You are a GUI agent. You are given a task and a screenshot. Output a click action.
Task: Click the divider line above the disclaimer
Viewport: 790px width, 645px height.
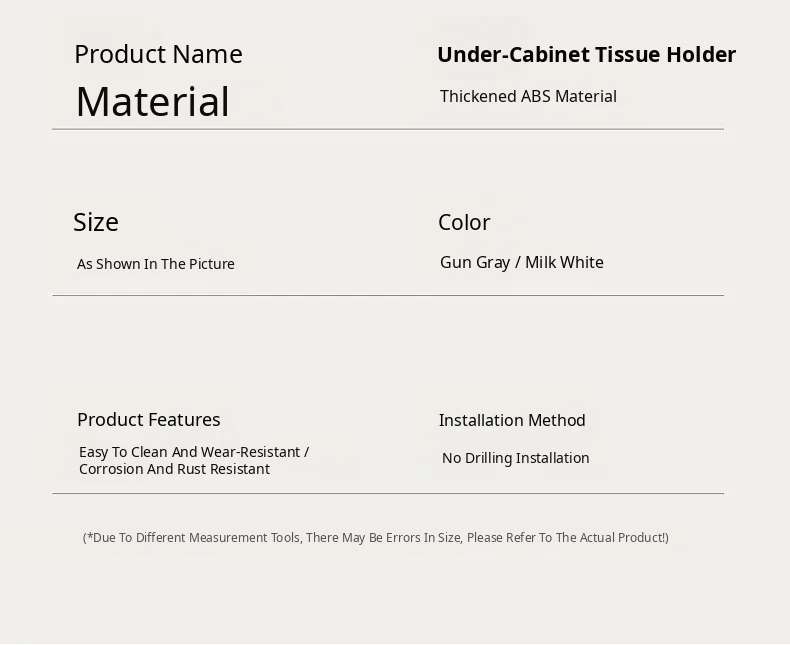(388, 493)
